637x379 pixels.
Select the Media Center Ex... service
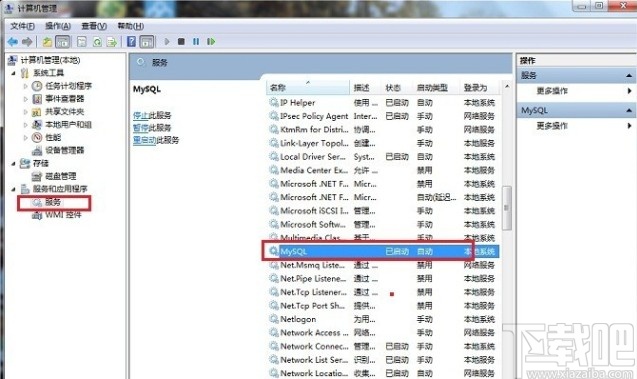383,170
